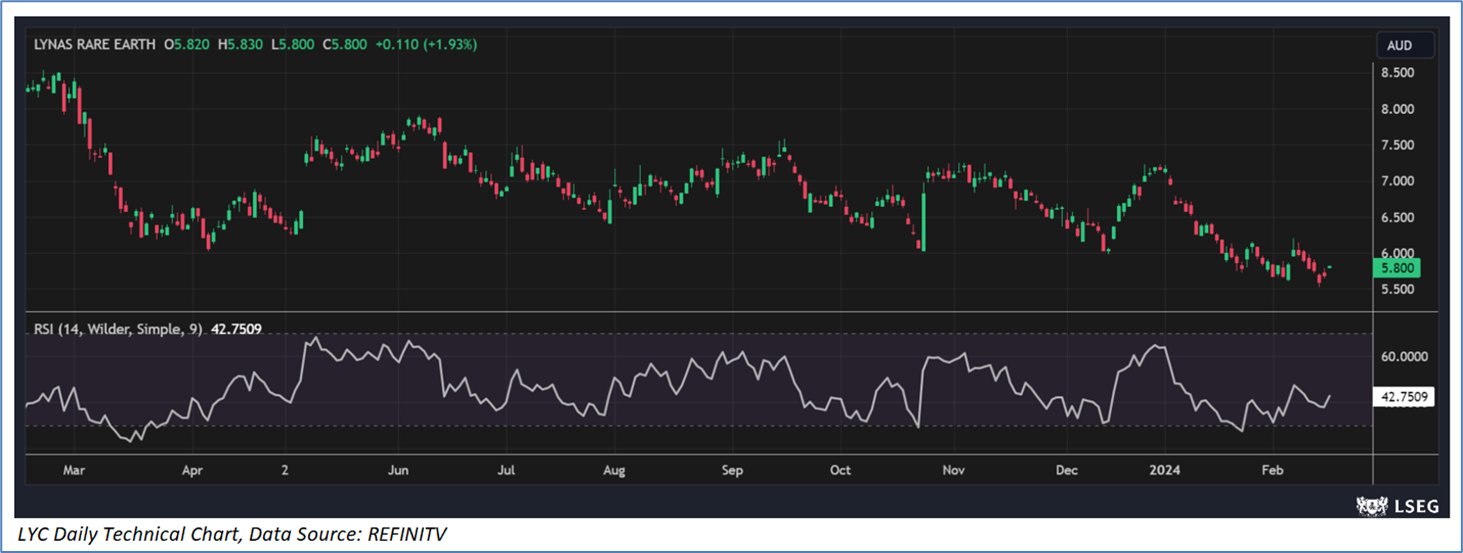Click the Oct date axis label
The image size is (1463, 553).
(840, 470)
